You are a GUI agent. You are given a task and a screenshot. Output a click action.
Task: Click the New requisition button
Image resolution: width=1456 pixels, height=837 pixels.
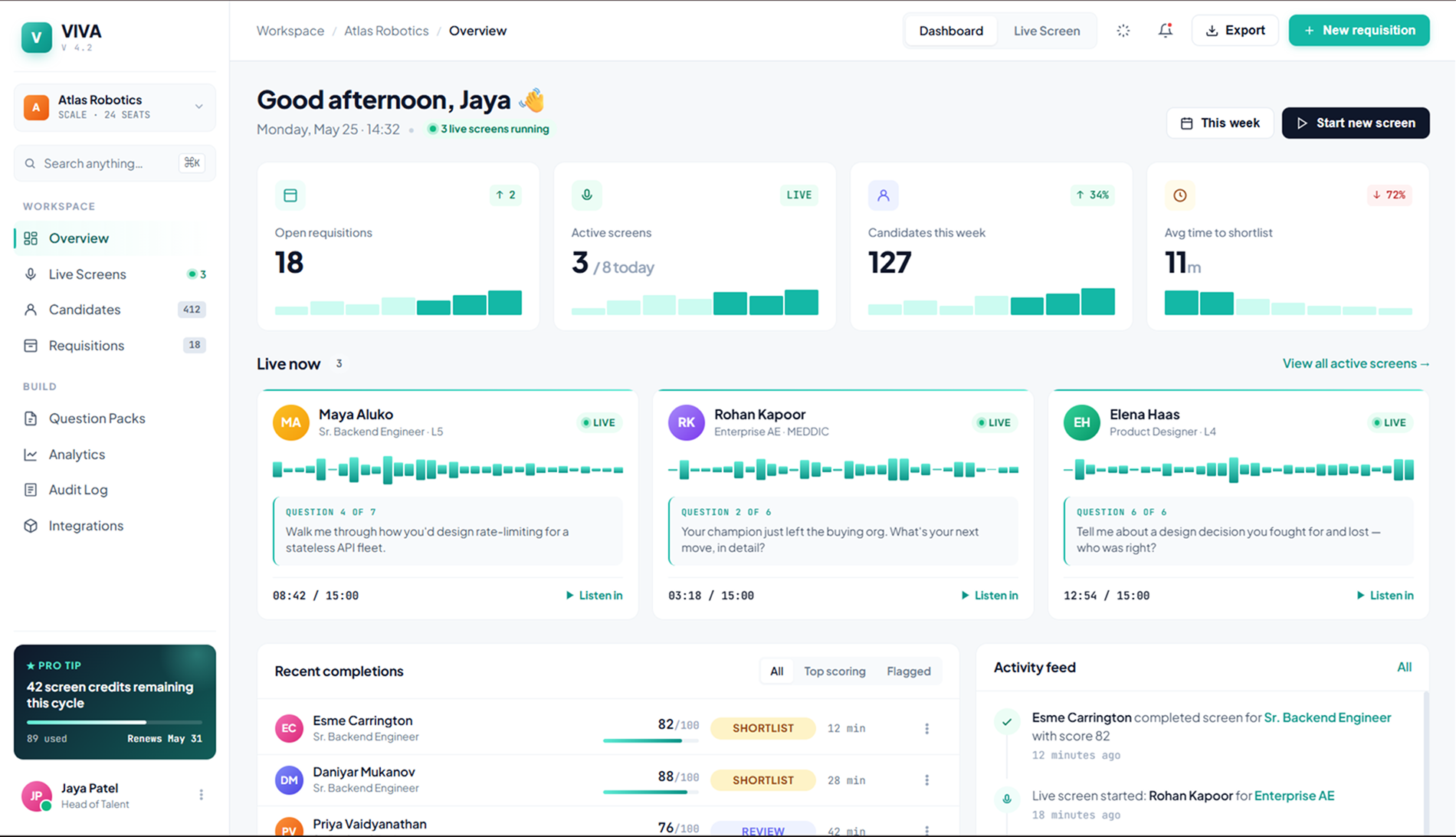click(1359, 31)
